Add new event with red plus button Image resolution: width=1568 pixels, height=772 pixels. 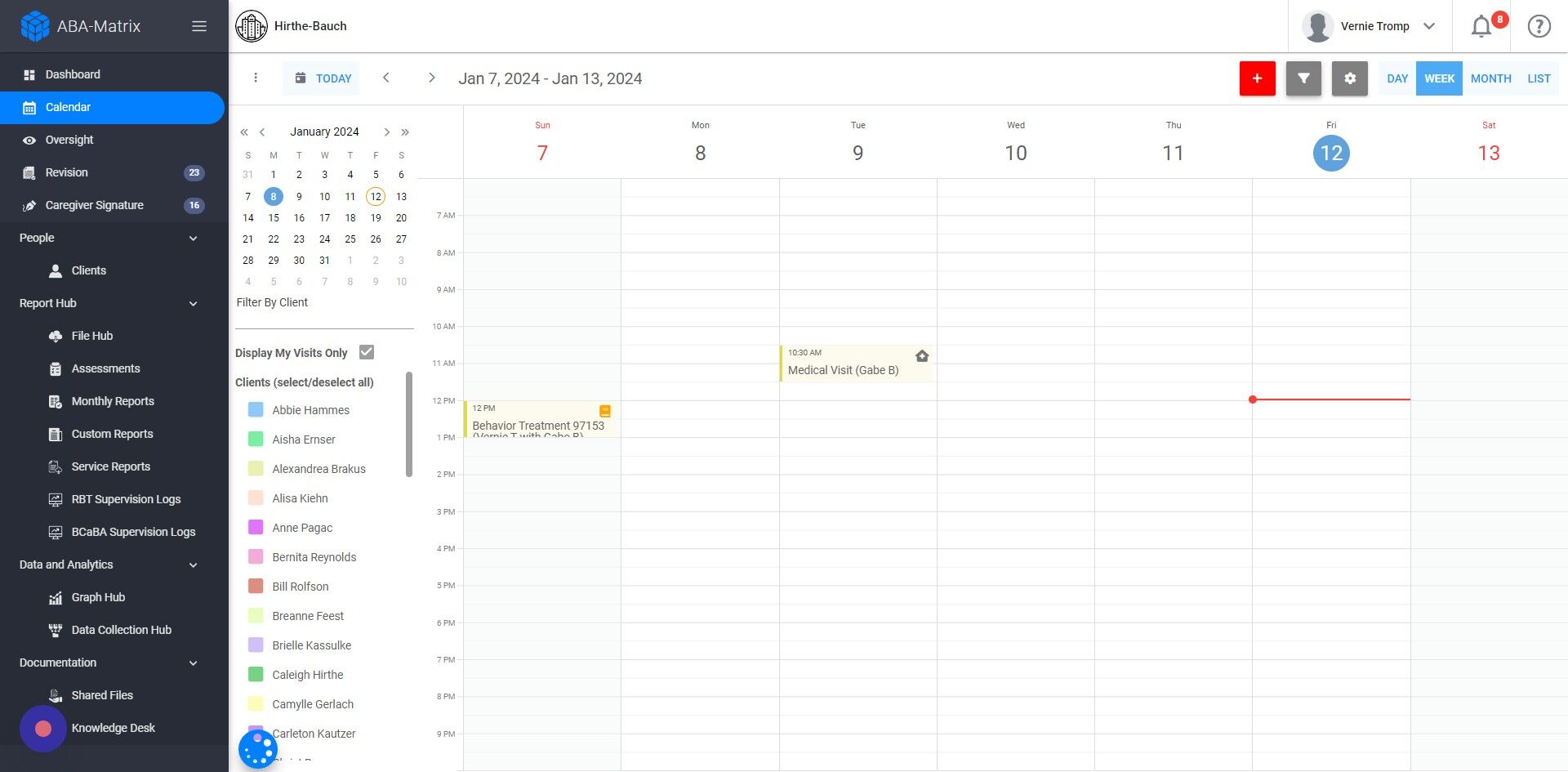tap(1258, 78)
